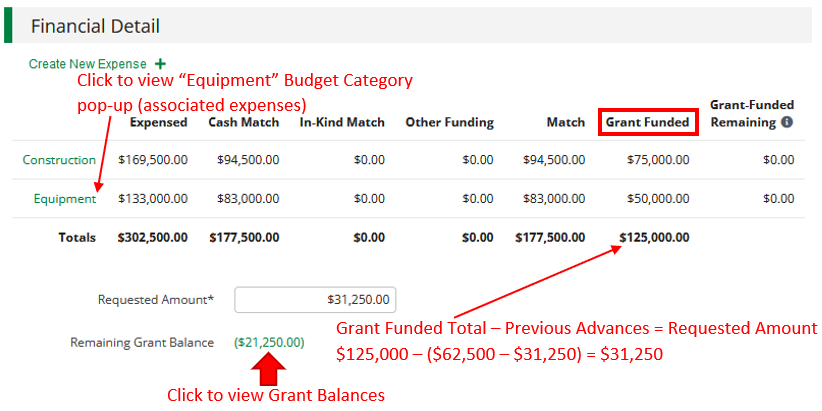Click the Construction cash match $94,500.00 cell
This screenshot has width=822, height=411.
243,160
